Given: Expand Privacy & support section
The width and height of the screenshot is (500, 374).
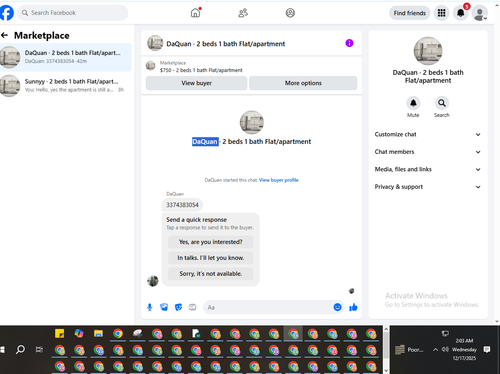Looking at the screenshot, I should (x=428, y=187).
